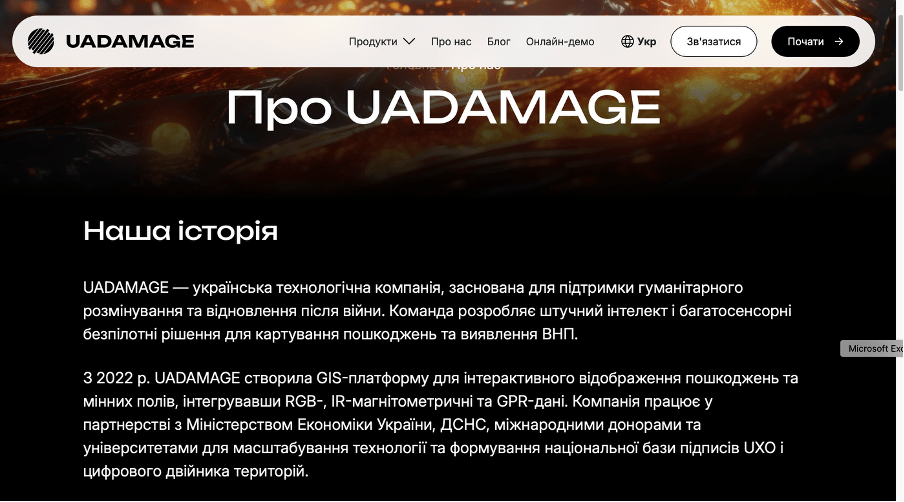Open the Продукти navigation menu
904x502 pixels.
point(372,42)
